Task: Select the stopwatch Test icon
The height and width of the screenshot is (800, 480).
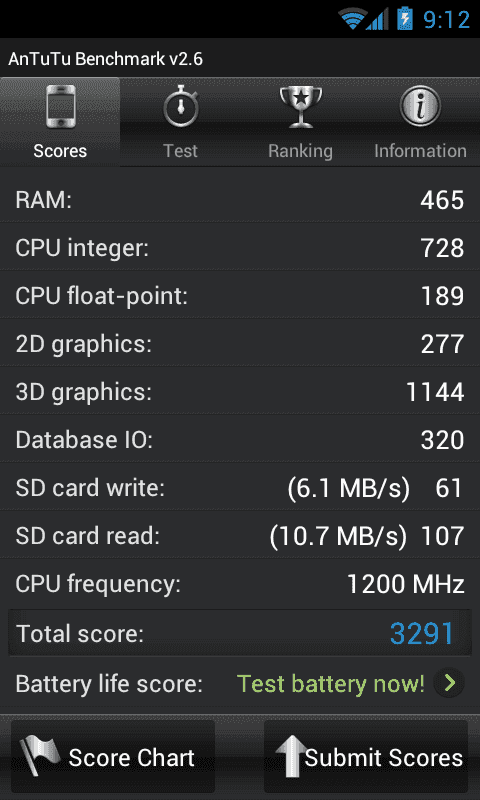Action: click(181, 106)
